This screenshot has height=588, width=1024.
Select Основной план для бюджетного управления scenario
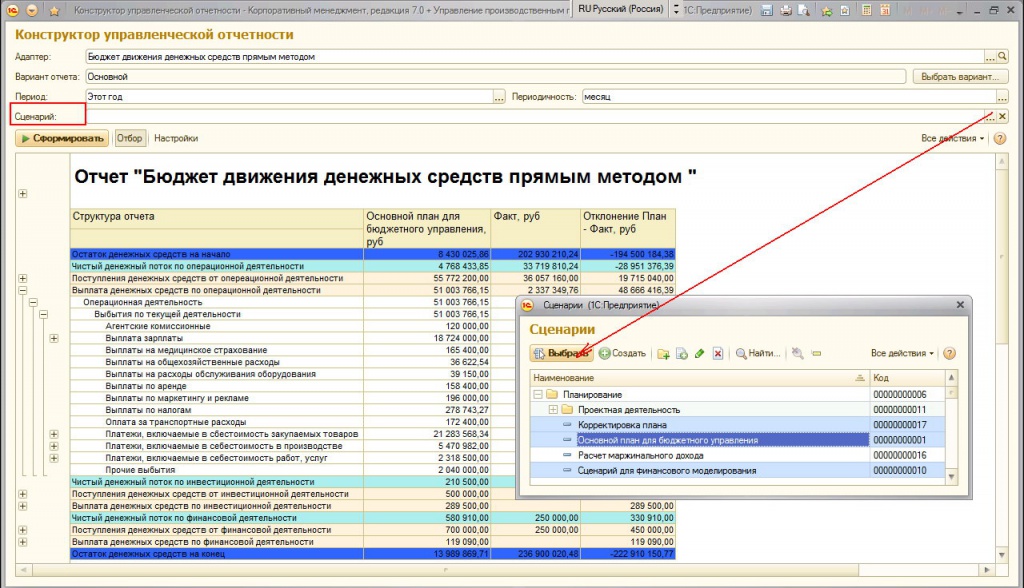coord(738,440)
